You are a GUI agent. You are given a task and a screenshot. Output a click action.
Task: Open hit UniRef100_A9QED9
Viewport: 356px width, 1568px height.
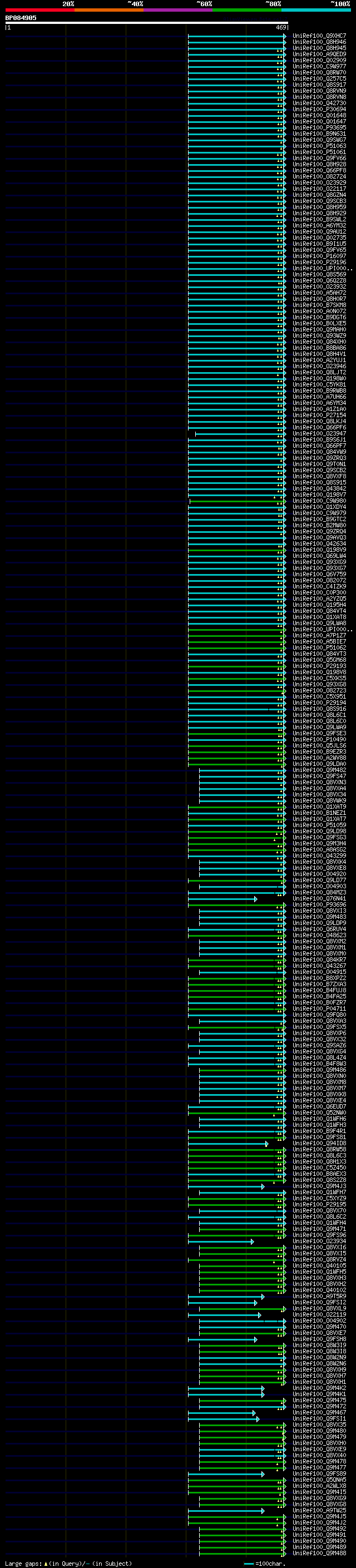[x=319, y=54]
